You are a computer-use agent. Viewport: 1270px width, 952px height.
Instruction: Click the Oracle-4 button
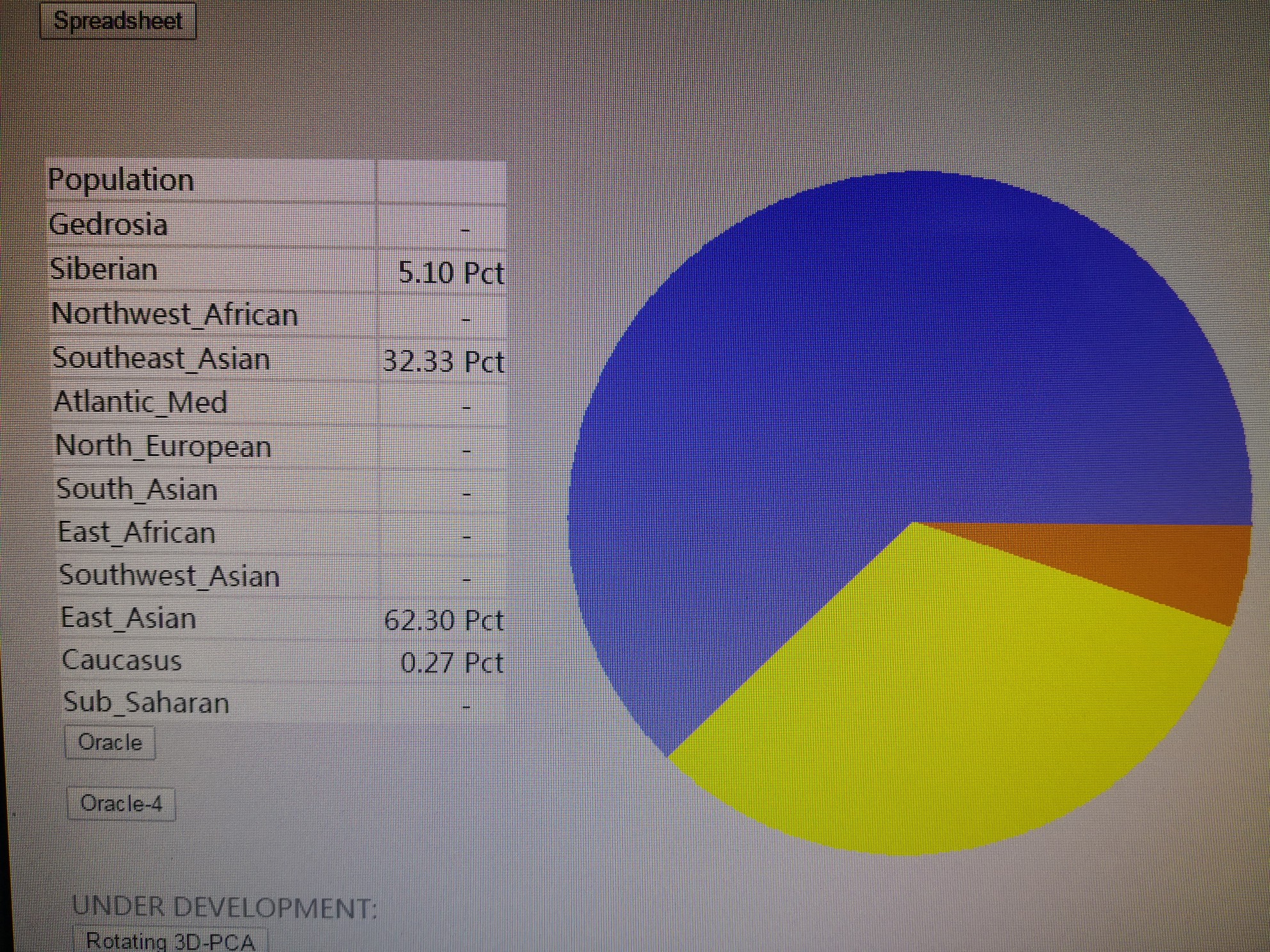click(121, 803)
